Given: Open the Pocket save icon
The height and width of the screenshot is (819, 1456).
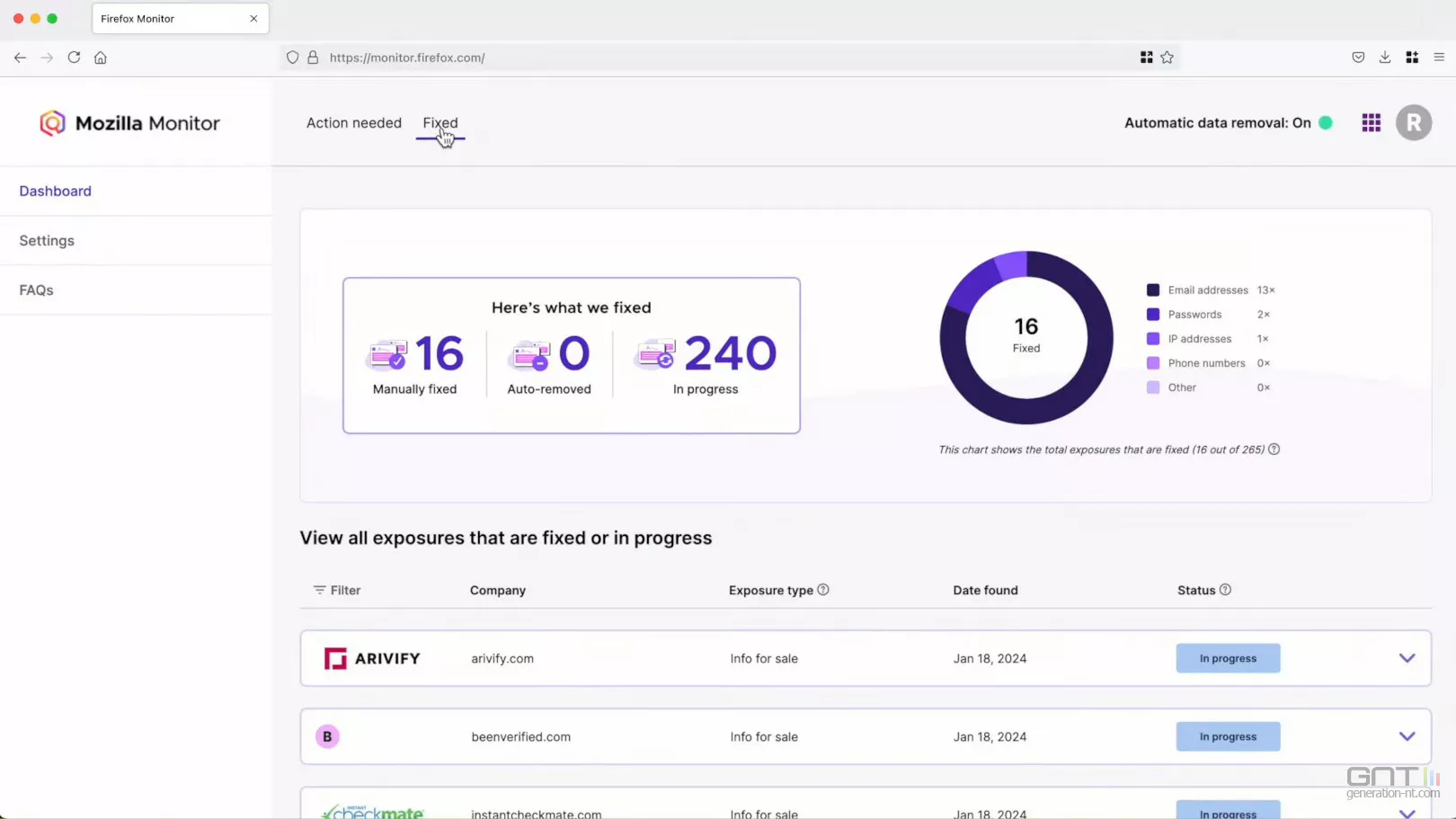Looking at the screenshot, I should [1358, 58].
